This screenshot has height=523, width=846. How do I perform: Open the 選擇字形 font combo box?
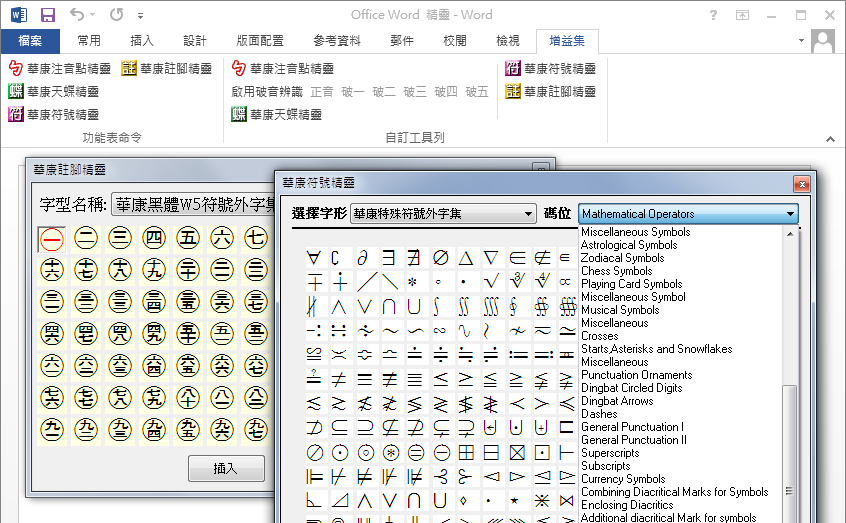pyautogui.click(x=443, y=214)
